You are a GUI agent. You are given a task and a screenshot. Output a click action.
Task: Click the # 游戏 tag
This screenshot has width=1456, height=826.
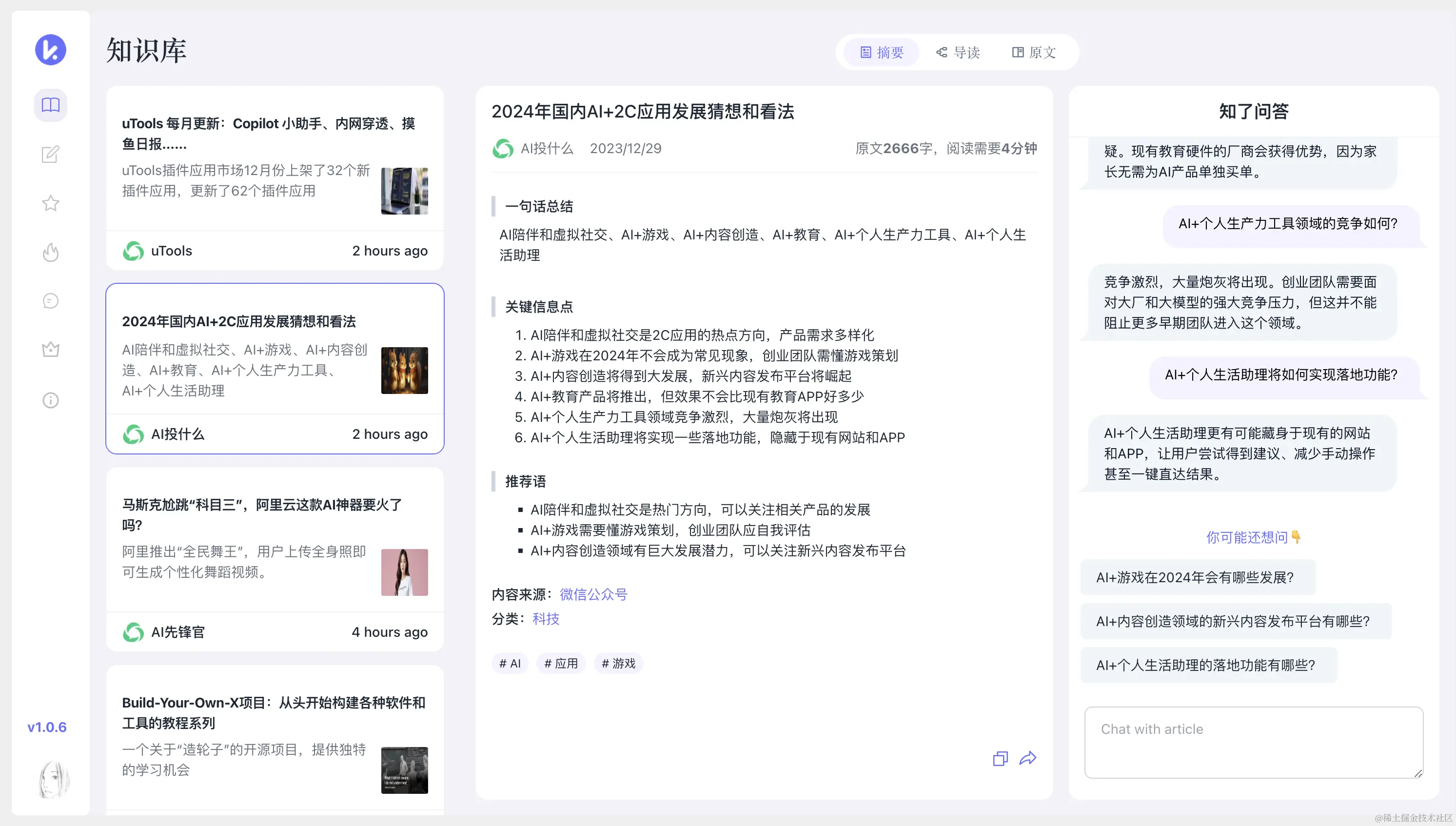tap(618, 663)
